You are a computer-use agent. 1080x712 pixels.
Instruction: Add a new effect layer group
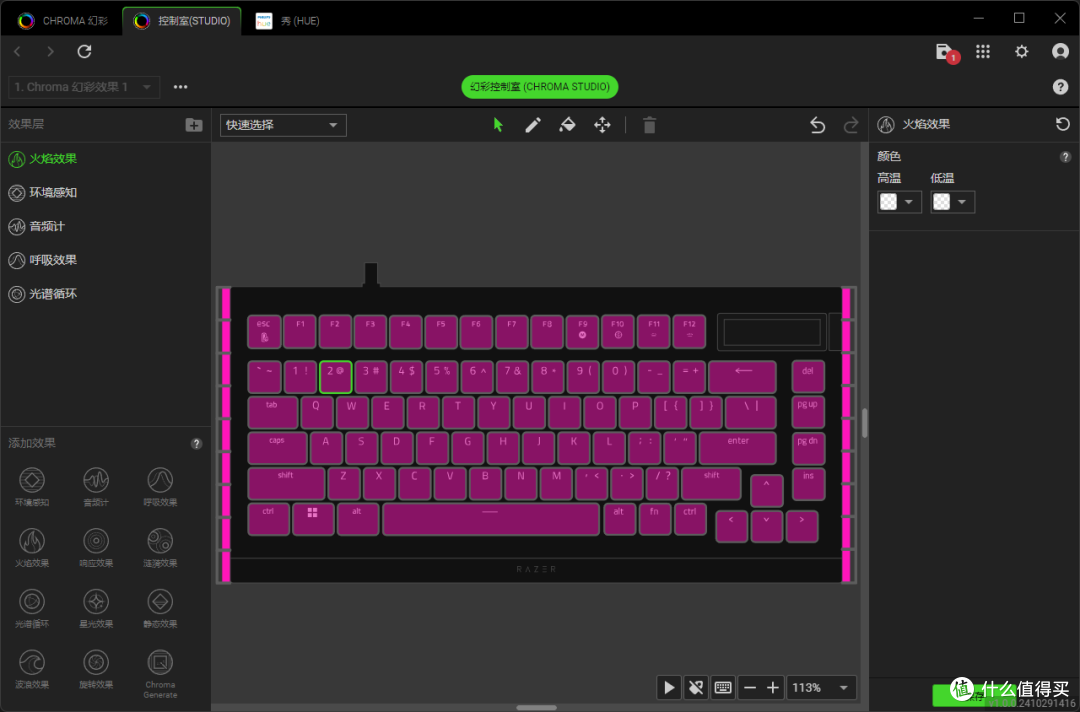coord(194,125)
